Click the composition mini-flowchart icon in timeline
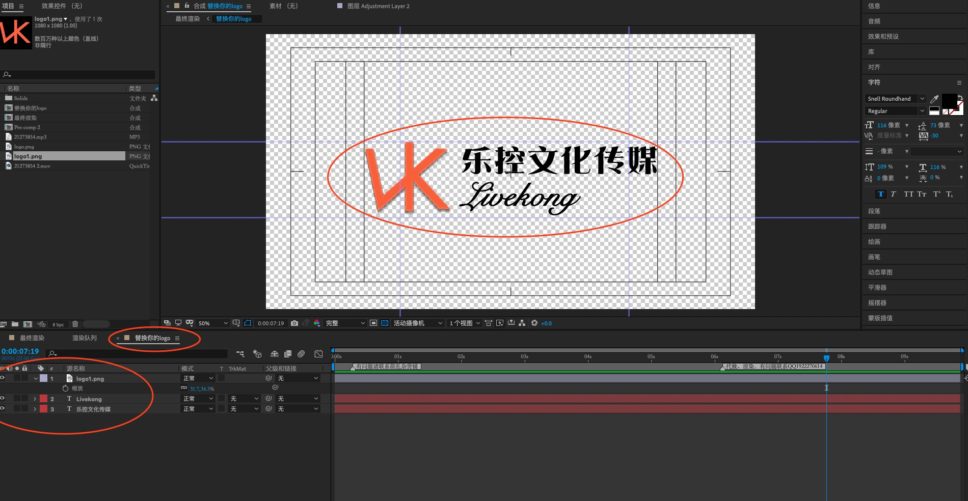Screen dimensions: 968x501 [241, 354]
